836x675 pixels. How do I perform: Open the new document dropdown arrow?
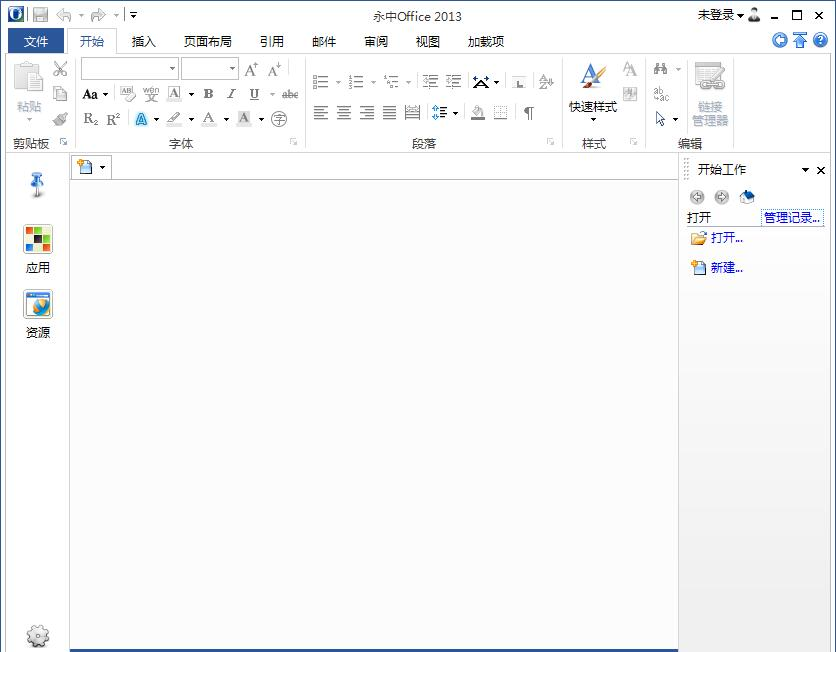click(102, 167)
